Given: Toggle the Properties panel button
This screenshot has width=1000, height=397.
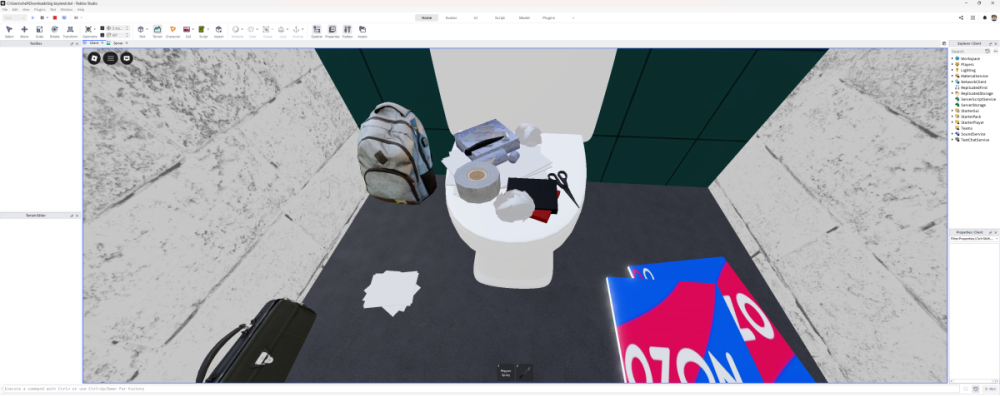Looking at the screenshot, I should [332, 31].
